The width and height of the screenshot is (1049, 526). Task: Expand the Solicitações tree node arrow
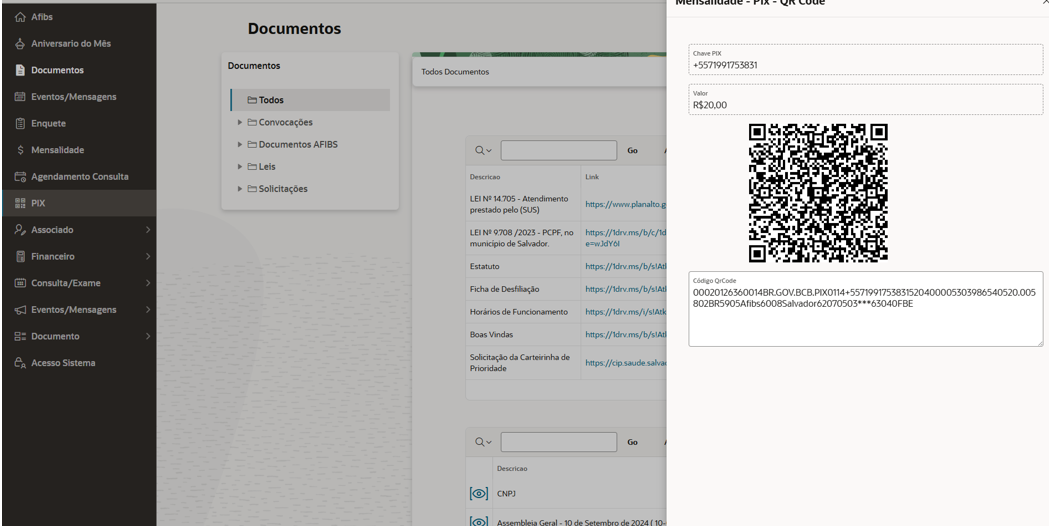pyautogui.click(x=240, y=189)
